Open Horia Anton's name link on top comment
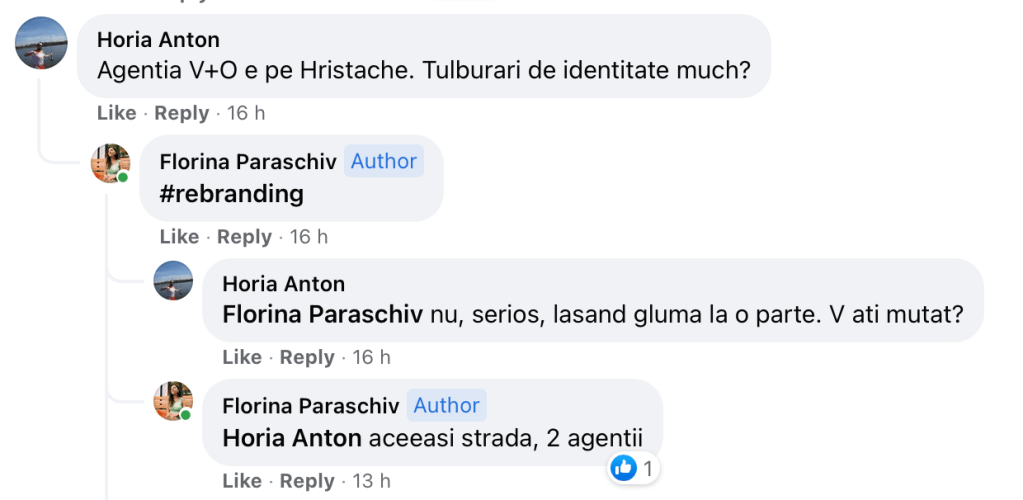Image resolution: width=1023 pixels, height=500 pixels. click(158, 40)
